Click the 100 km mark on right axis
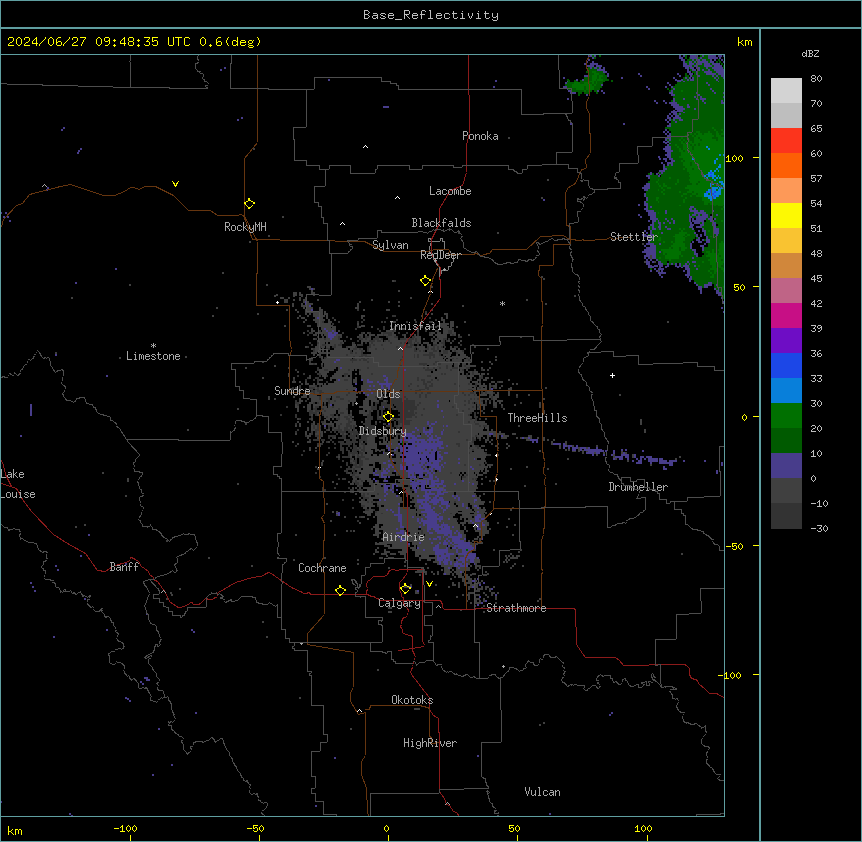Screen dimensions: 862x842 click(x=734, y=158)
